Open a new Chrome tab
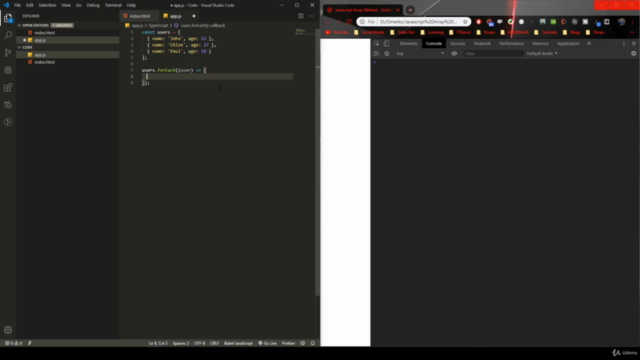The width and height of the screenshot is (640, 360). [410, 10]
